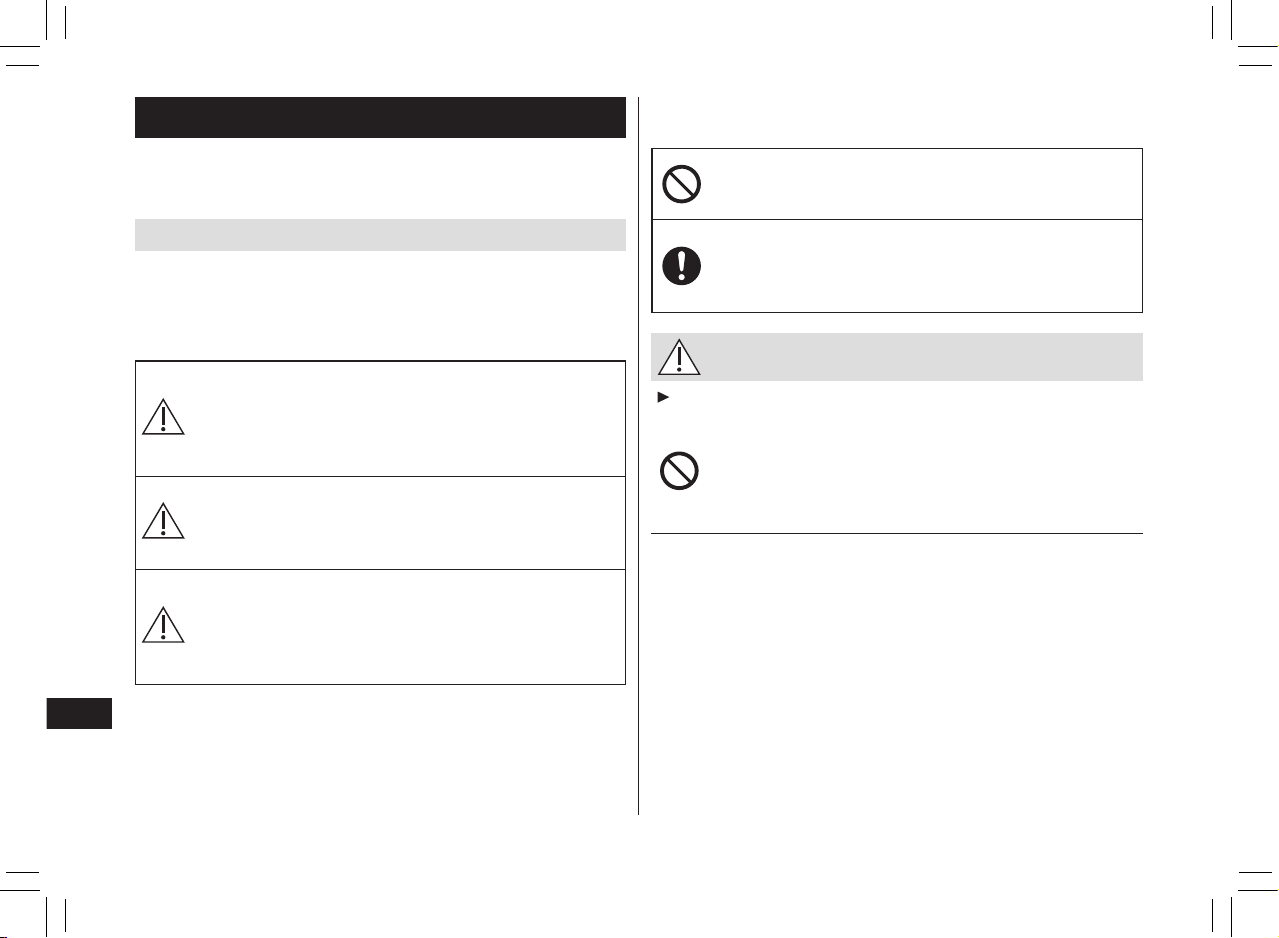Click the light gray section heading bar in the left column
Viewport: 1279px width, 938px height.
coord(380,235)
